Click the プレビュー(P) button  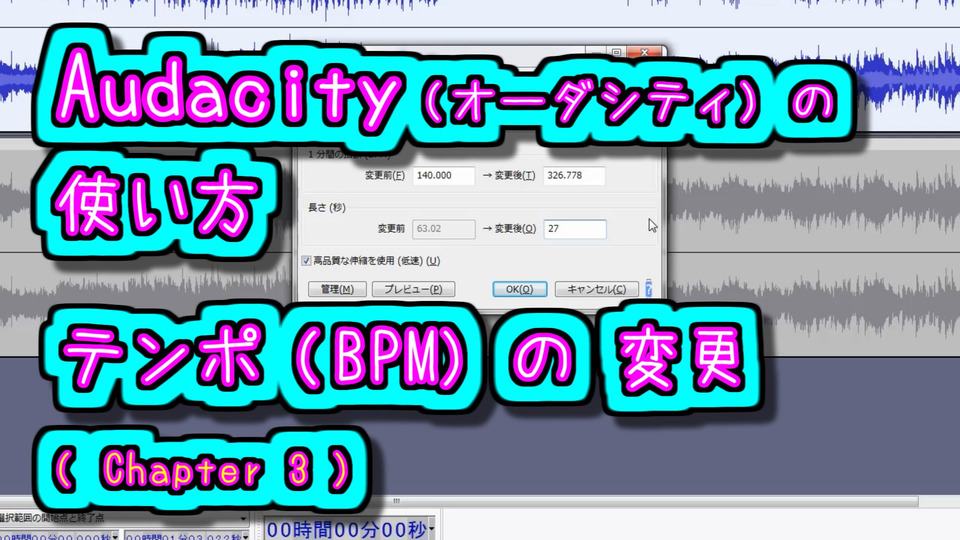pyautogui.click(x=413, y=289)
